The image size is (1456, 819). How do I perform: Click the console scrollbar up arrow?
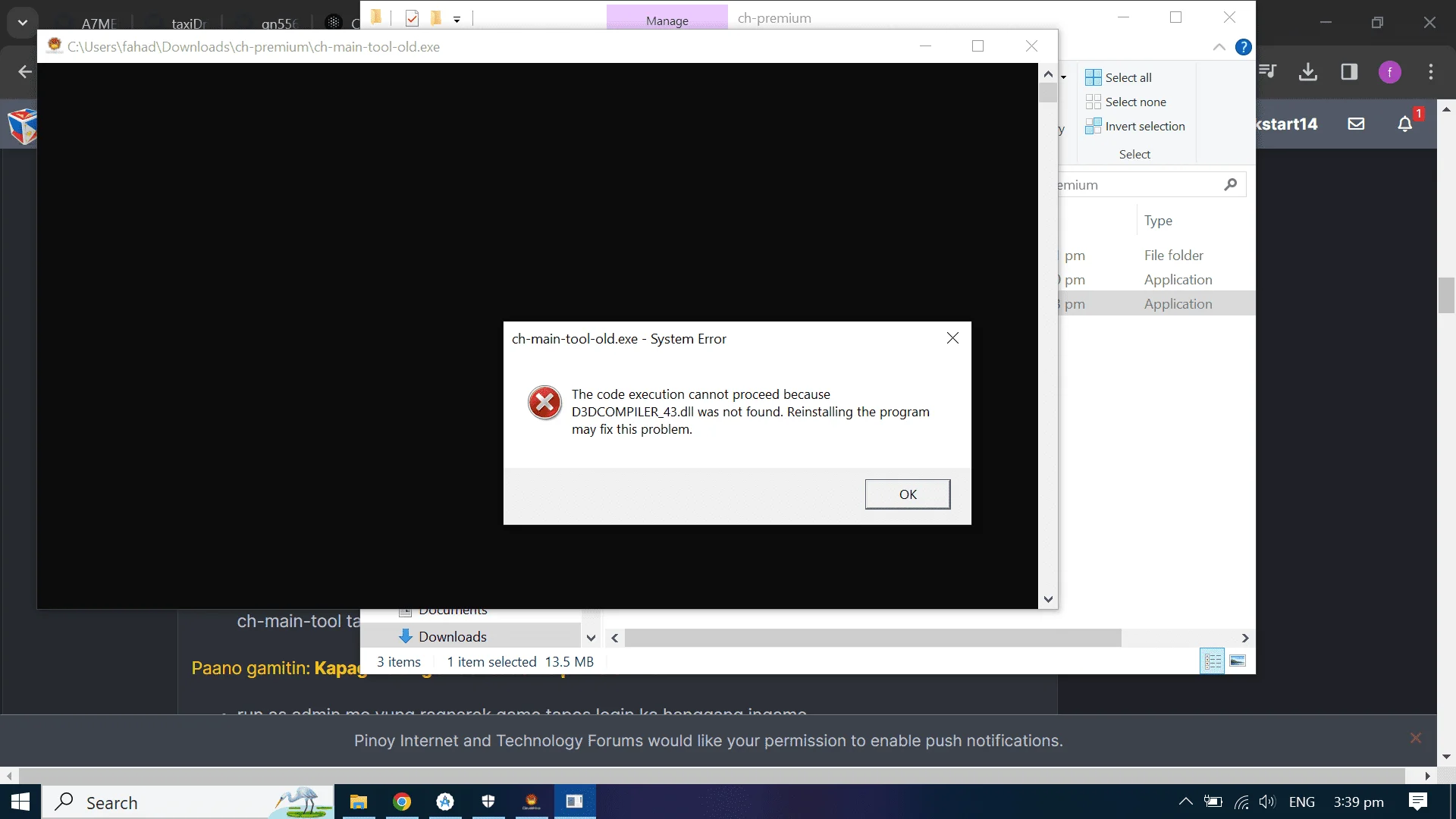tap(1048, 74)
